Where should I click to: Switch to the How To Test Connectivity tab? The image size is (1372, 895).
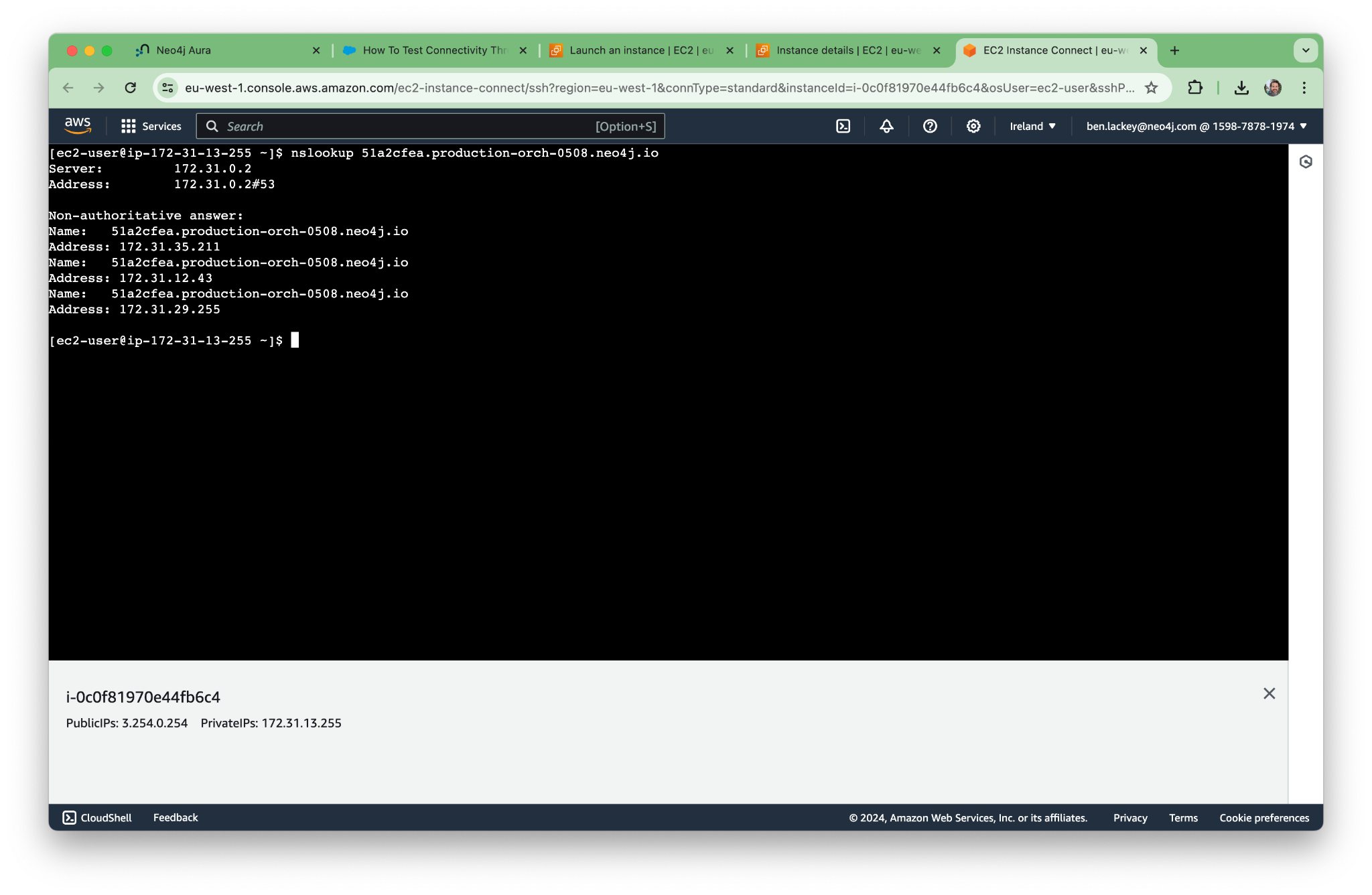click(435, 50)
